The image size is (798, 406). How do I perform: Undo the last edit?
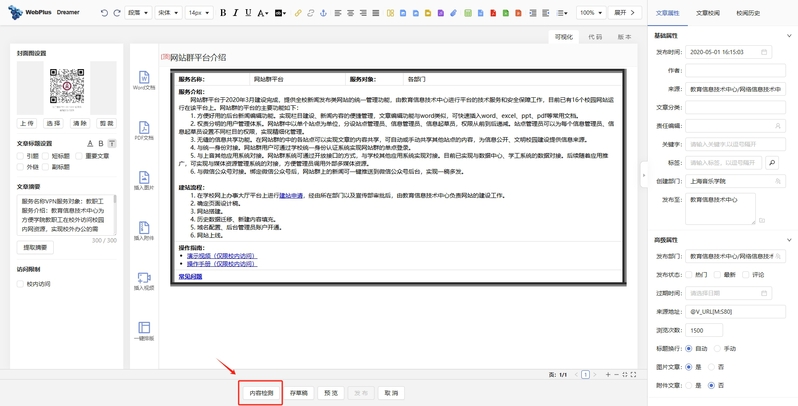[x=104, y=13]
